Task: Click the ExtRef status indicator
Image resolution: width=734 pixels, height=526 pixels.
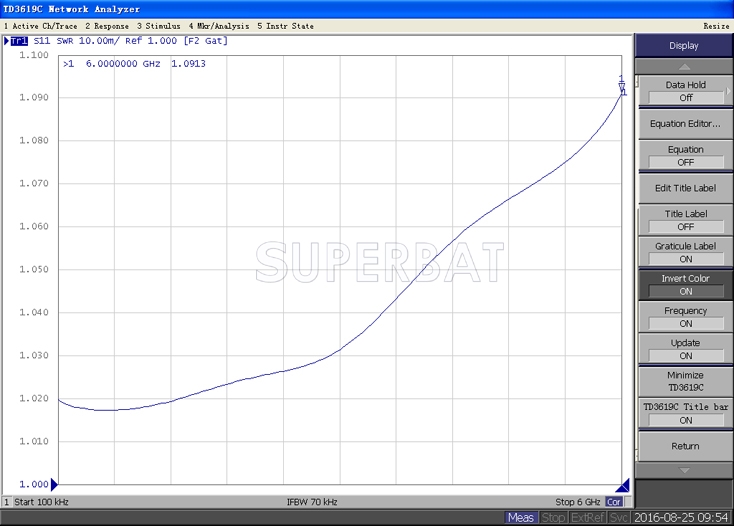Action: (x=587, y=517)
